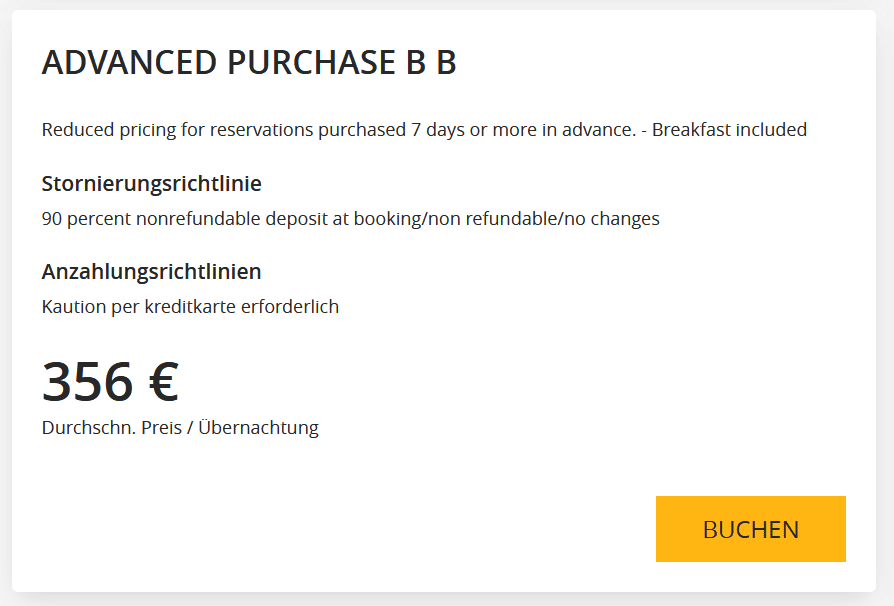Click the Stornierungsrichtlinie heading
Viewport: 894px width, 606px height.
(x=151, y=184)
